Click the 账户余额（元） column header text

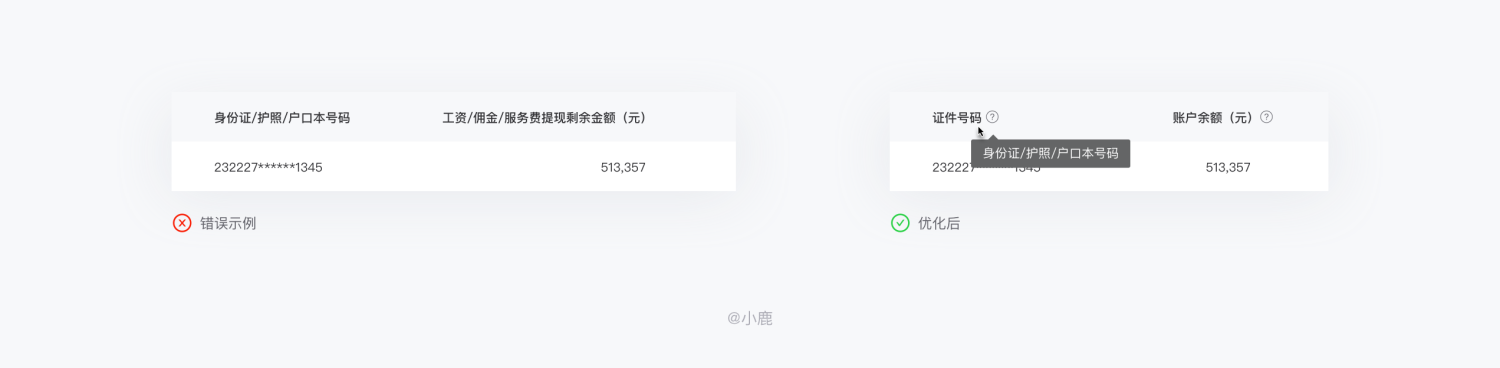1213,117
